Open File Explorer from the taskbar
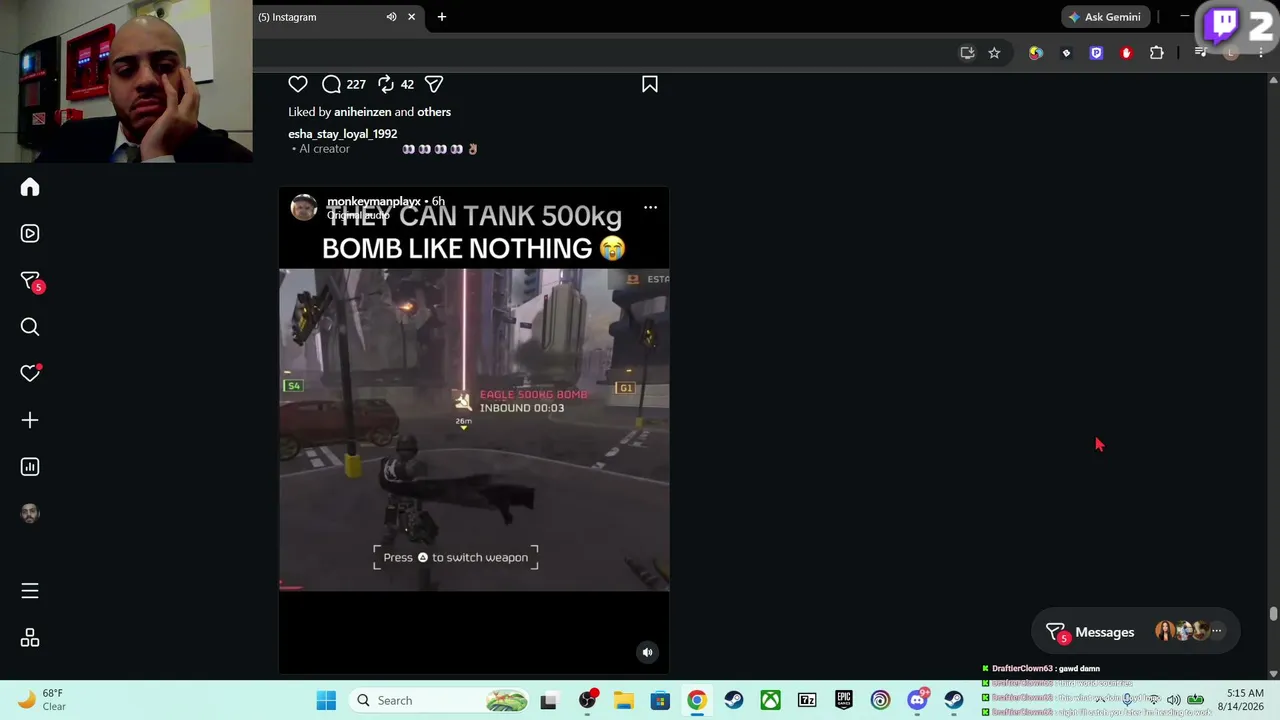Image resolution: width=1280 pixels, height=720 pixels. point(623,700)
